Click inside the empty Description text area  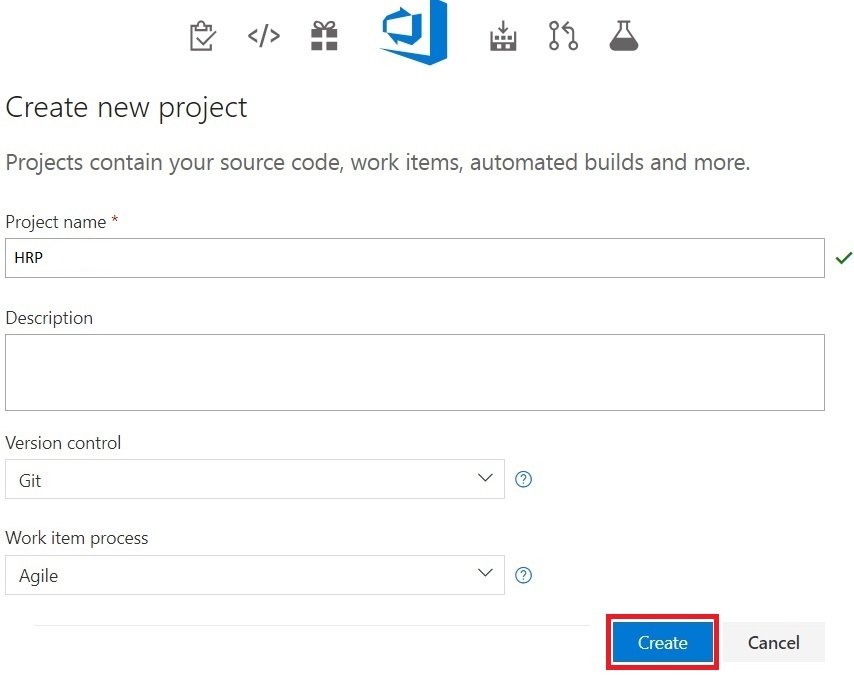[414, 372]
